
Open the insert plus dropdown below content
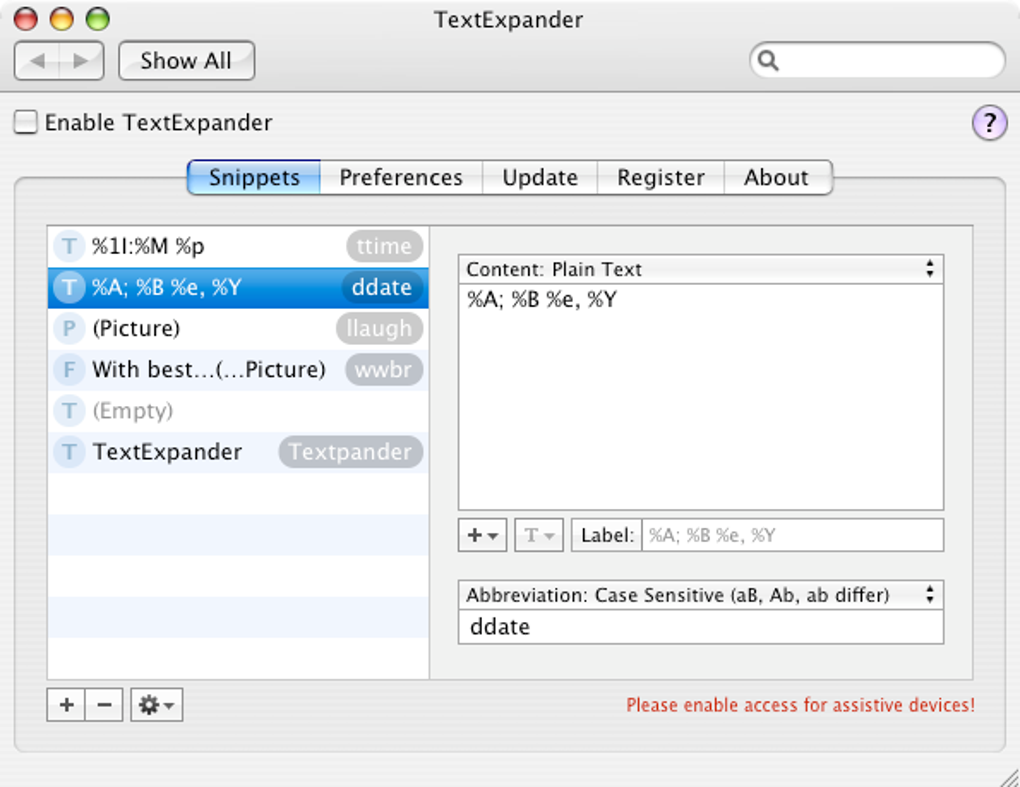483,535
